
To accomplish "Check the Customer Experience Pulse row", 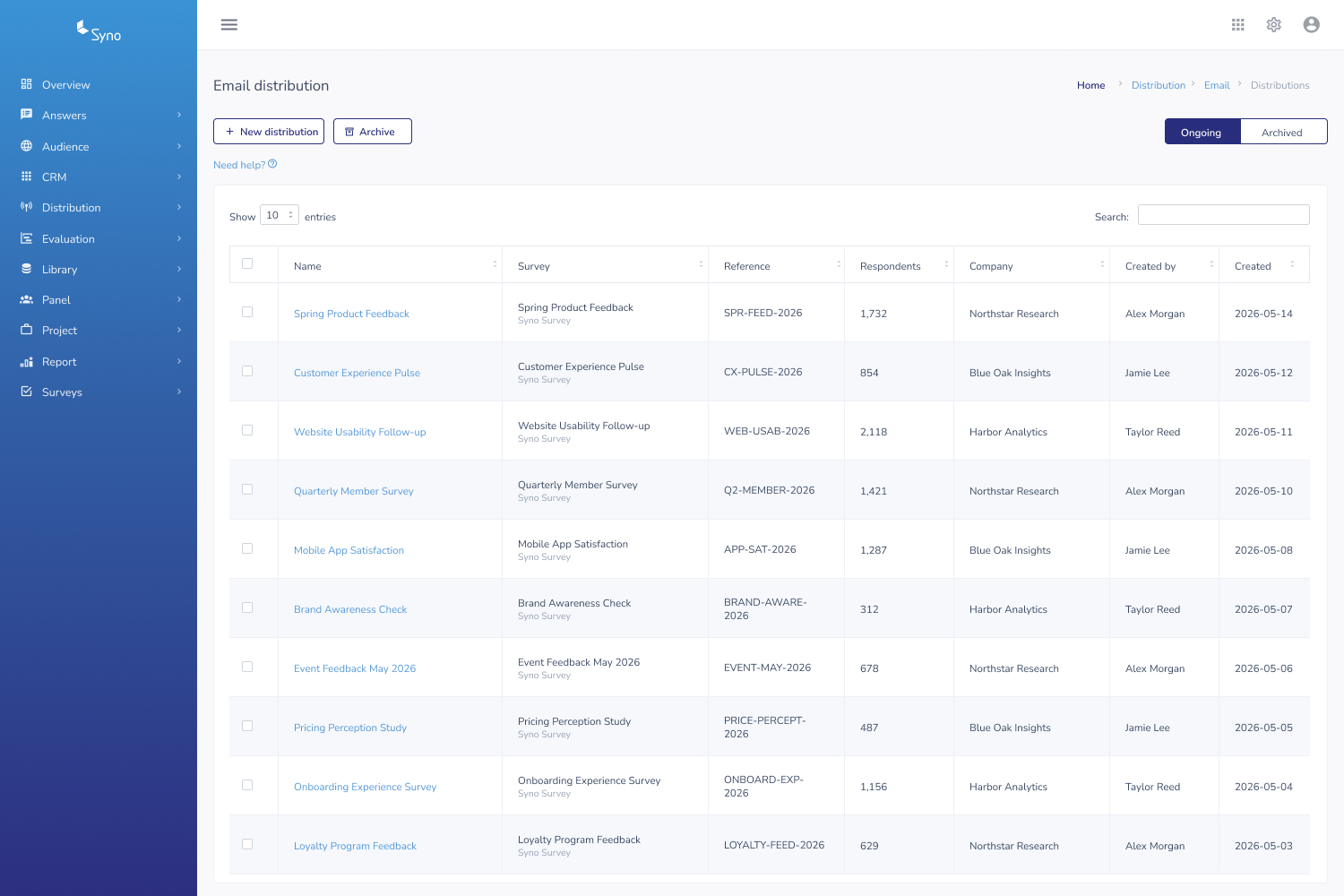I will coord(247,371).
